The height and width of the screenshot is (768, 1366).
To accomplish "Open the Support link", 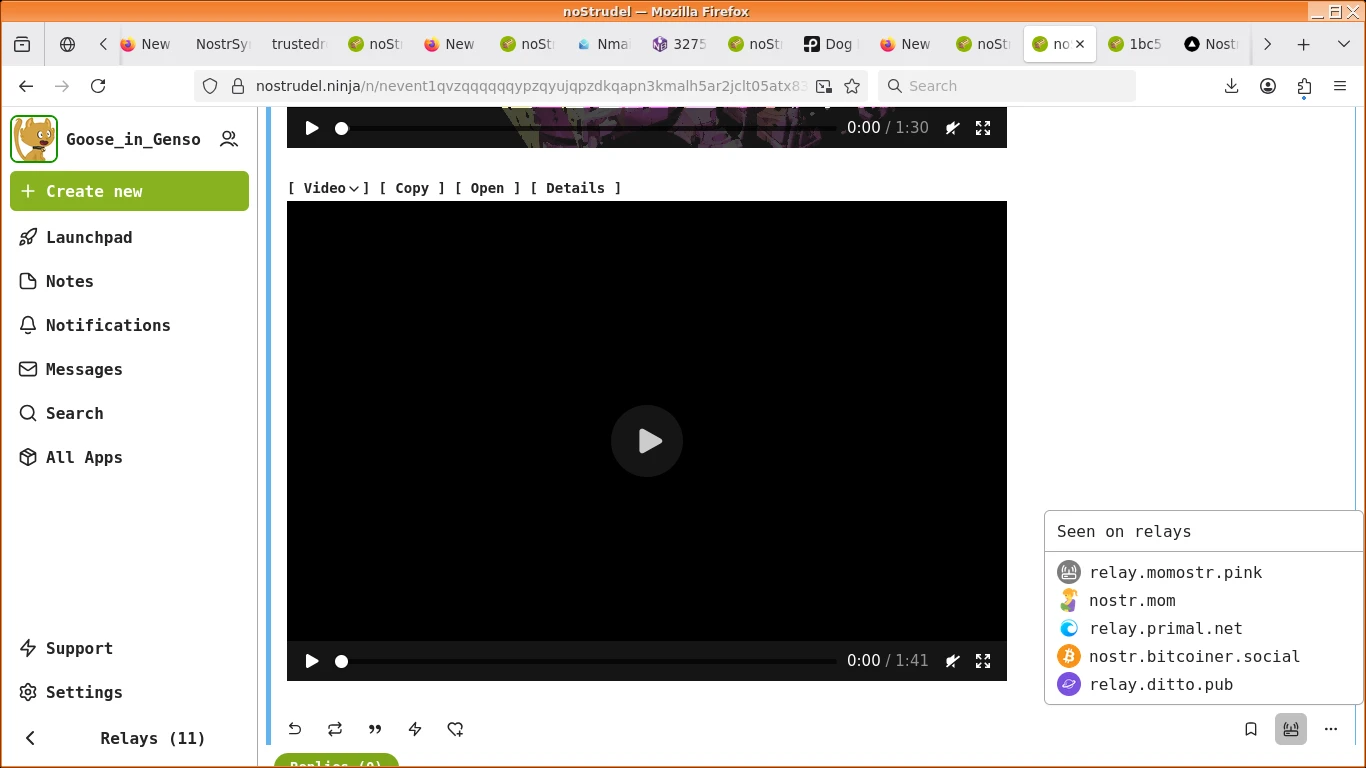I will (129, 648).
